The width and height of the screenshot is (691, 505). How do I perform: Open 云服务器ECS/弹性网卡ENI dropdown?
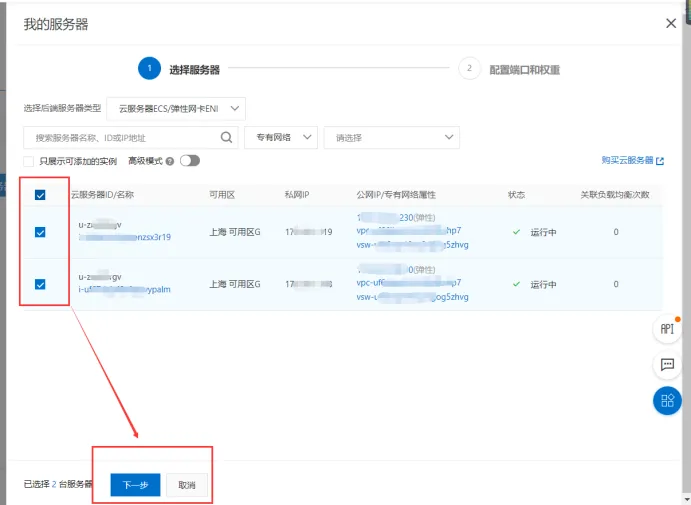tap(176, 109)
